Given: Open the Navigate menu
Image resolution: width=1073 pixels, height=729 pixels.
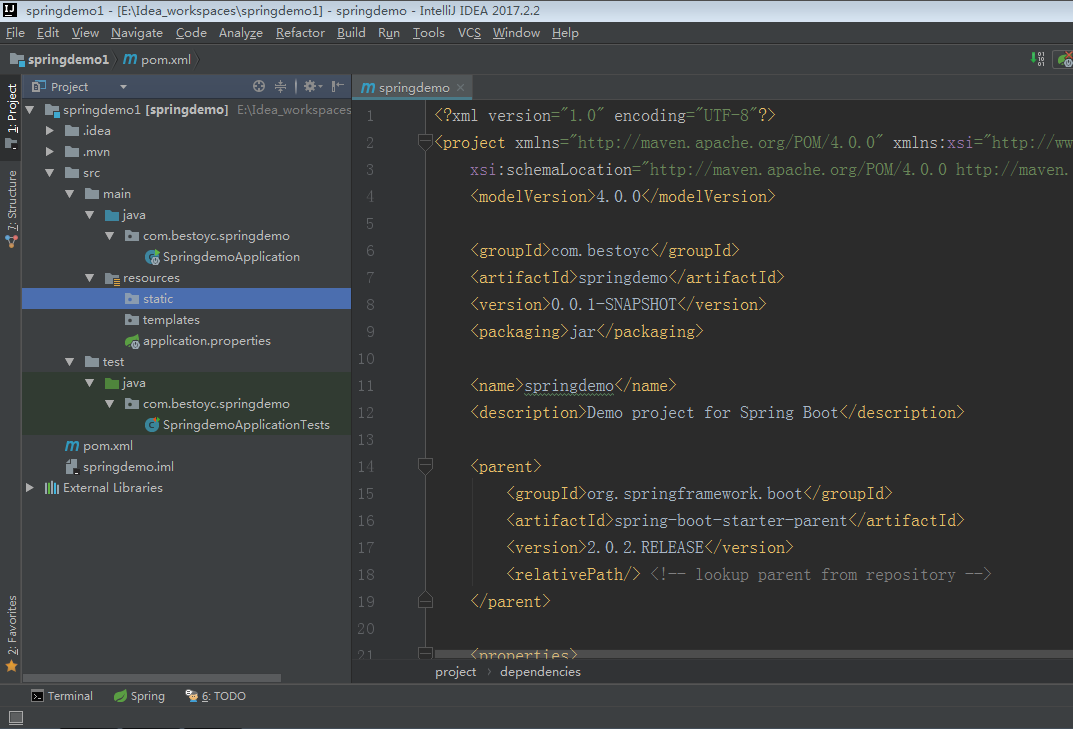Looking at the screenshot, I should pos(137,33).
